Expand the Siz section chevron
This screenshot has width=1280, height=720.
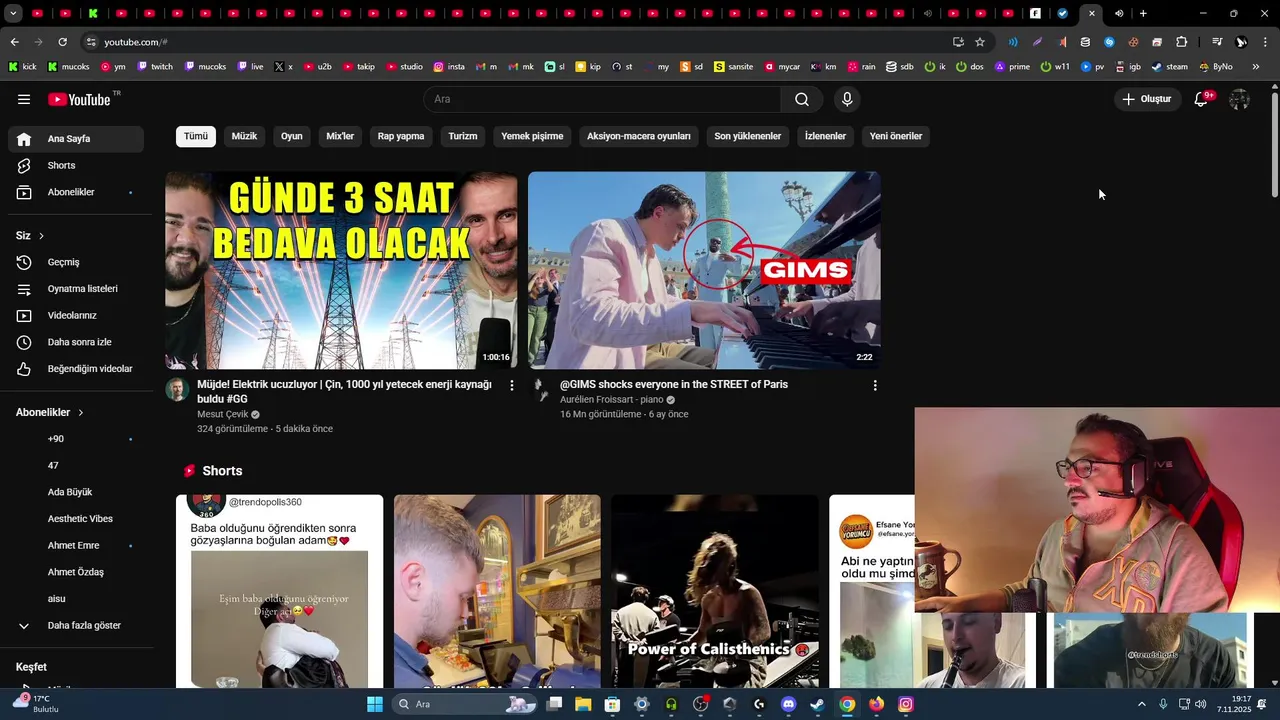tap(41, 236)
